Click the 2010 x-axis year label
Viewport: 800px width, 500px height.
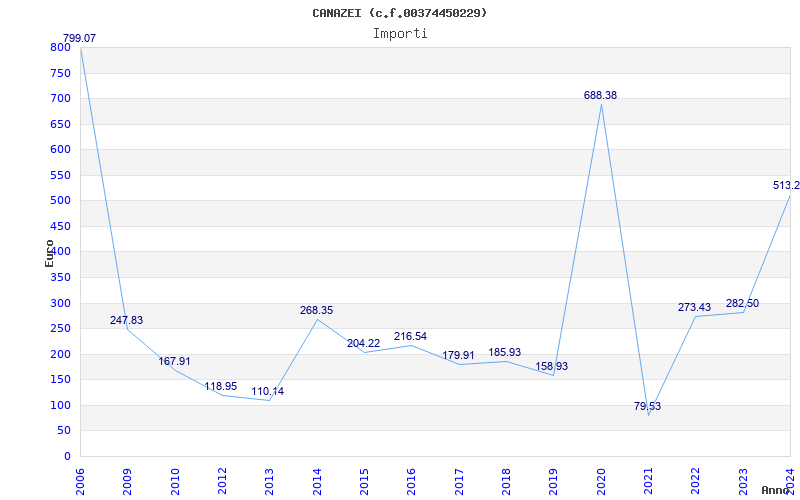tap(175, 481)
